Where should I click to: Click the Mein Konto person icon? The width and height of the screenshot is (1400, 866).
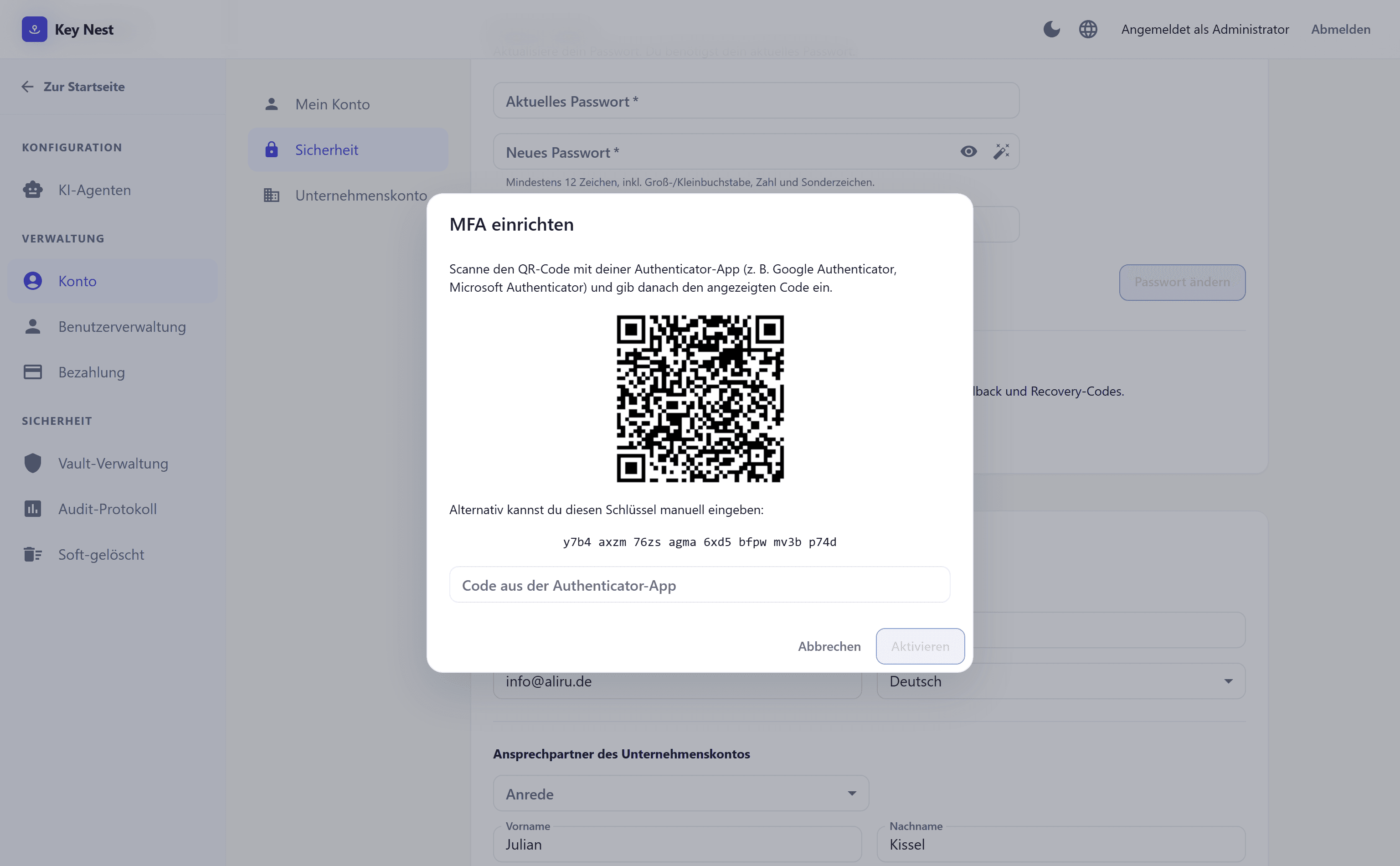point(272,104)
